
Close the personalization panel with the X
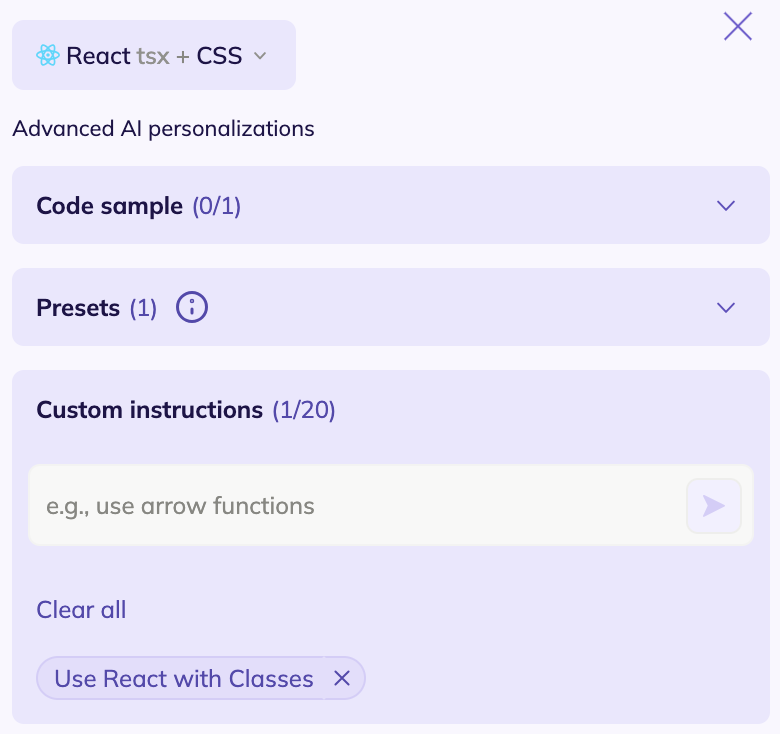[x=738, y=27]
